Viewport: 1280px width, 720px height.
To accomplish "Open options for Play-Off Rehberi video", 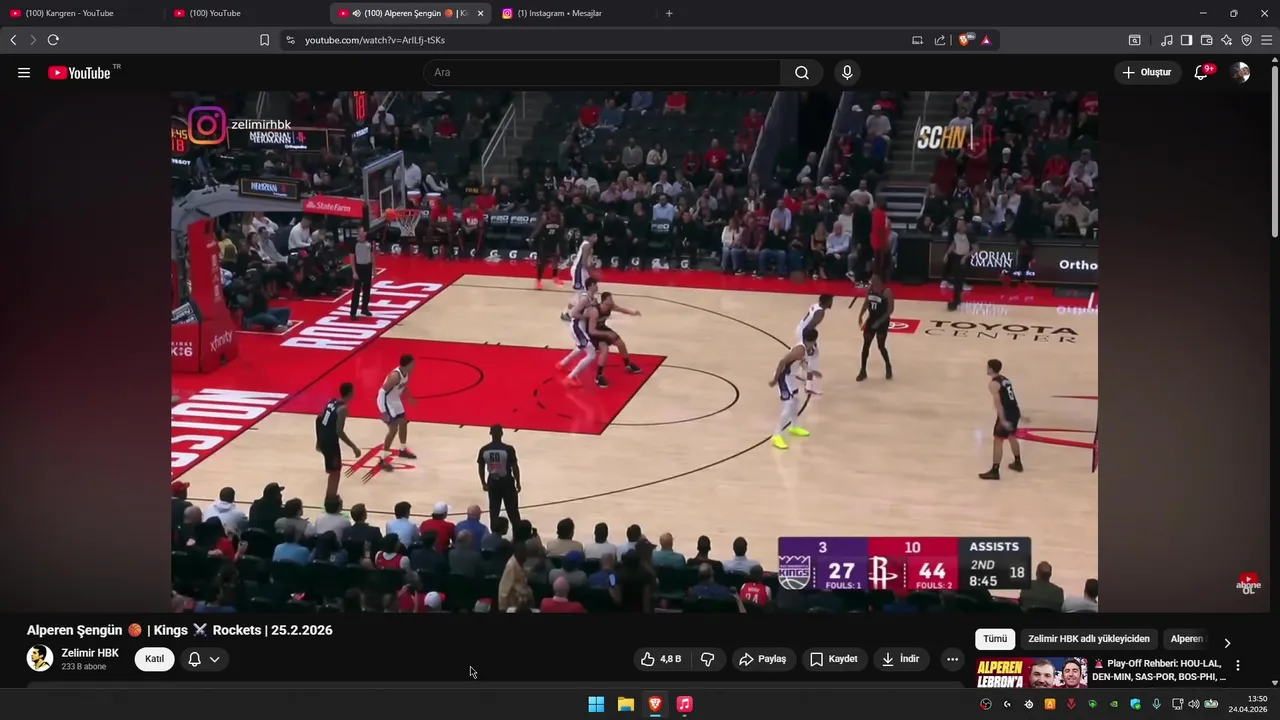I will (1238, 665).
